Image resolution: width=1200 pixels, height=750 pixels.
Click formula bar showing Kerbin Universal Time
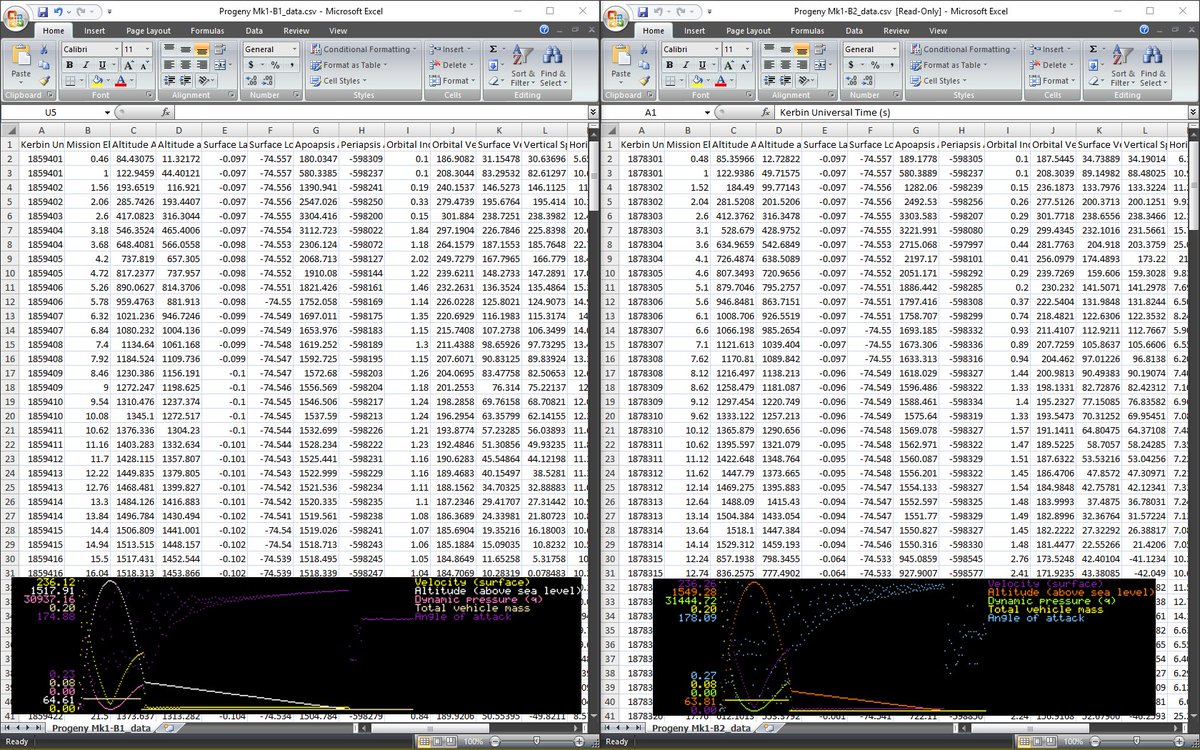pos(980,113)
